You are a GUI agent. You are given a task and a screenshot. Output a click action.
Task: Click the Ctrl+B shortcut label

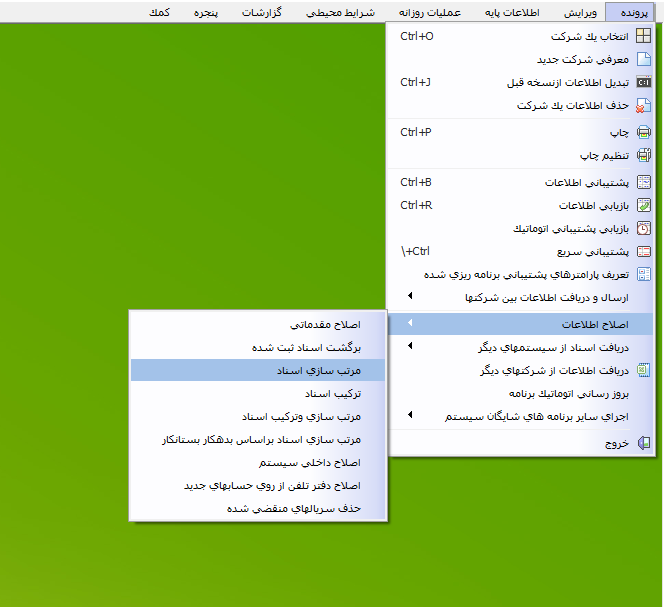[x=416, y=182]
